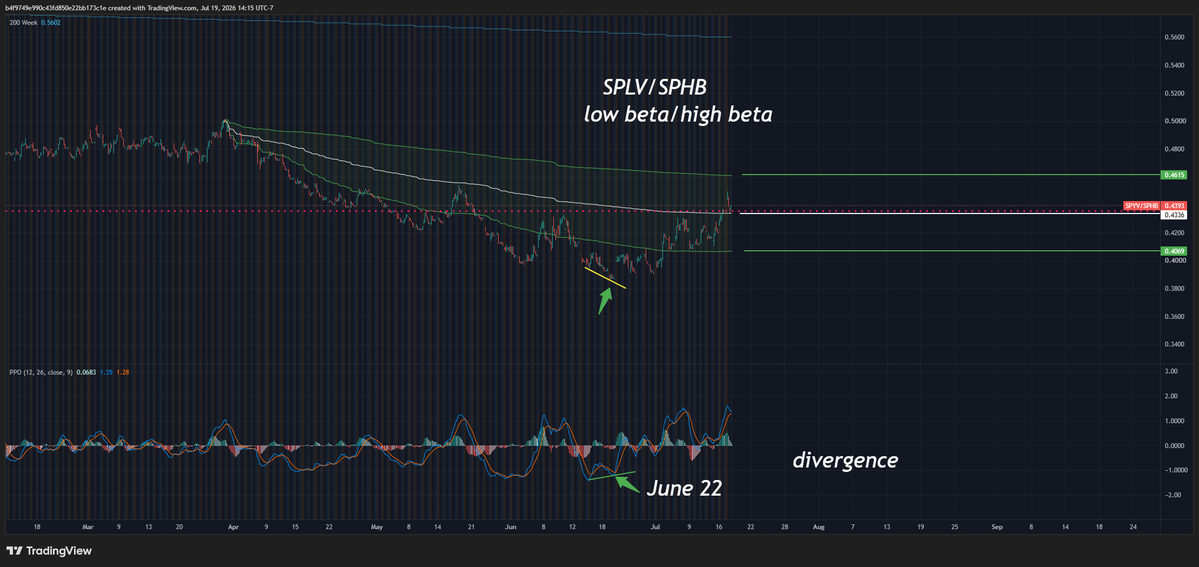
Task: Click the 0.5400 price axis value
Action: click(x=1175, y=65)
